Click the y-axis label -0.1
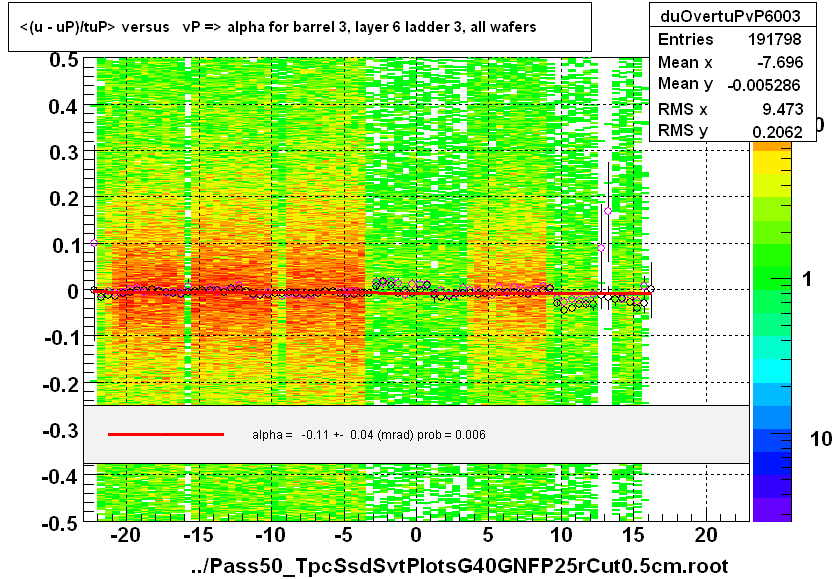Screen dimensions: 833x579 pyautogui.click(x=62, y=337)
